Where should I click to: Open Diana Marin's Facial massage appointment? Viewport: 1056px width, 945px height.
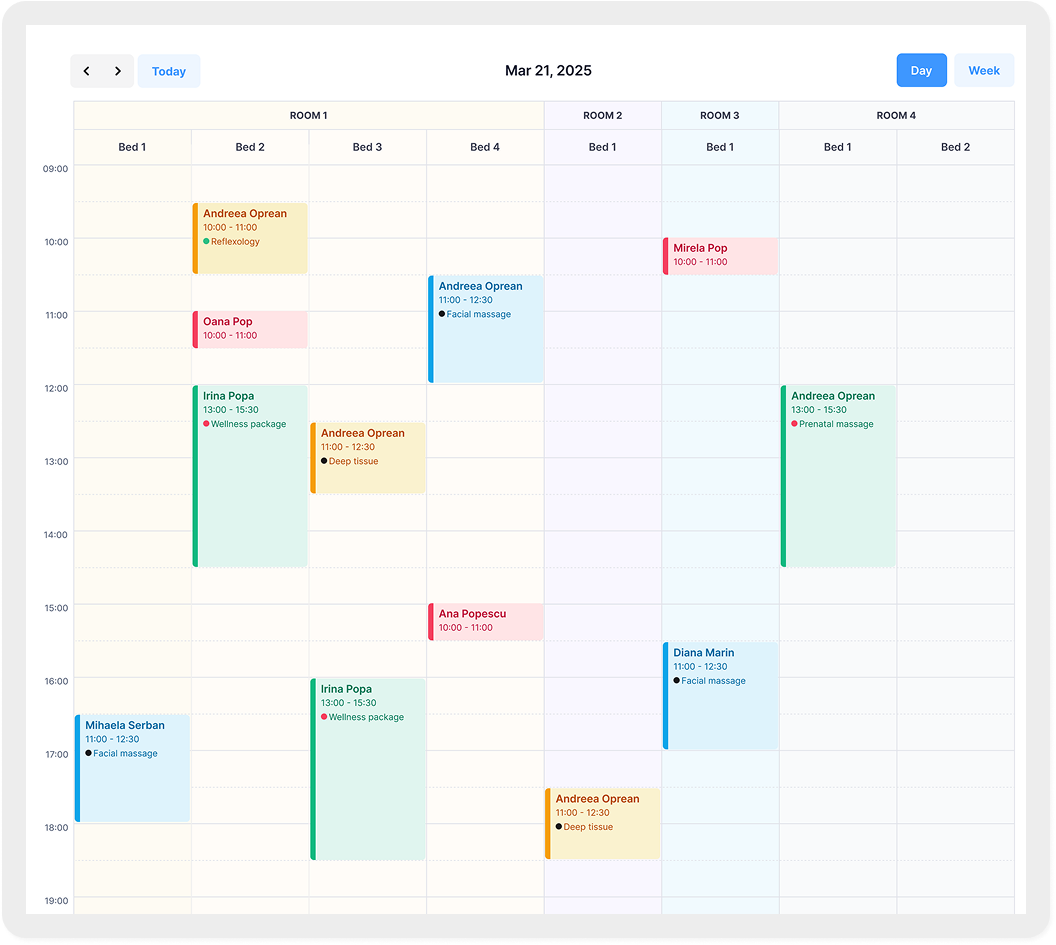coord(720,695)
